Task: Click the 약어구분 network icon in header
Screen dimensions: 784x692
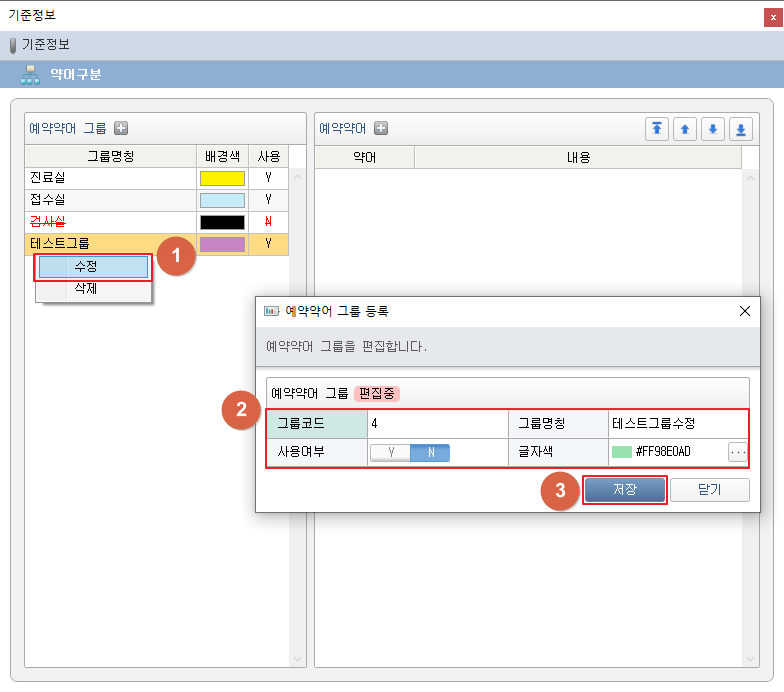Action: coord(30,75)
